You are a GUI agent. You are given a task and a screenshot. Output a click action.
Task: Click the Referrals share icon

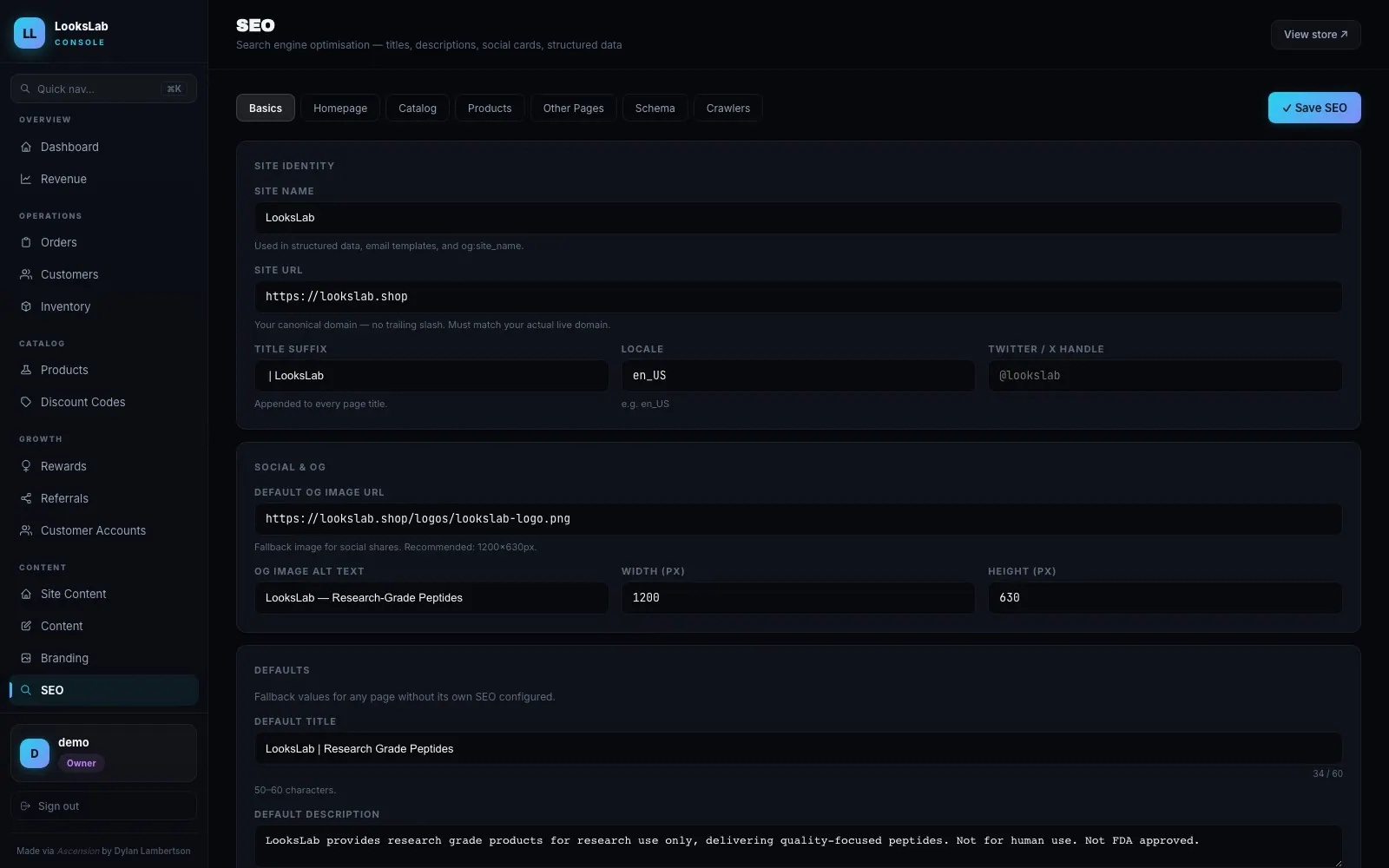pos(26,498)
